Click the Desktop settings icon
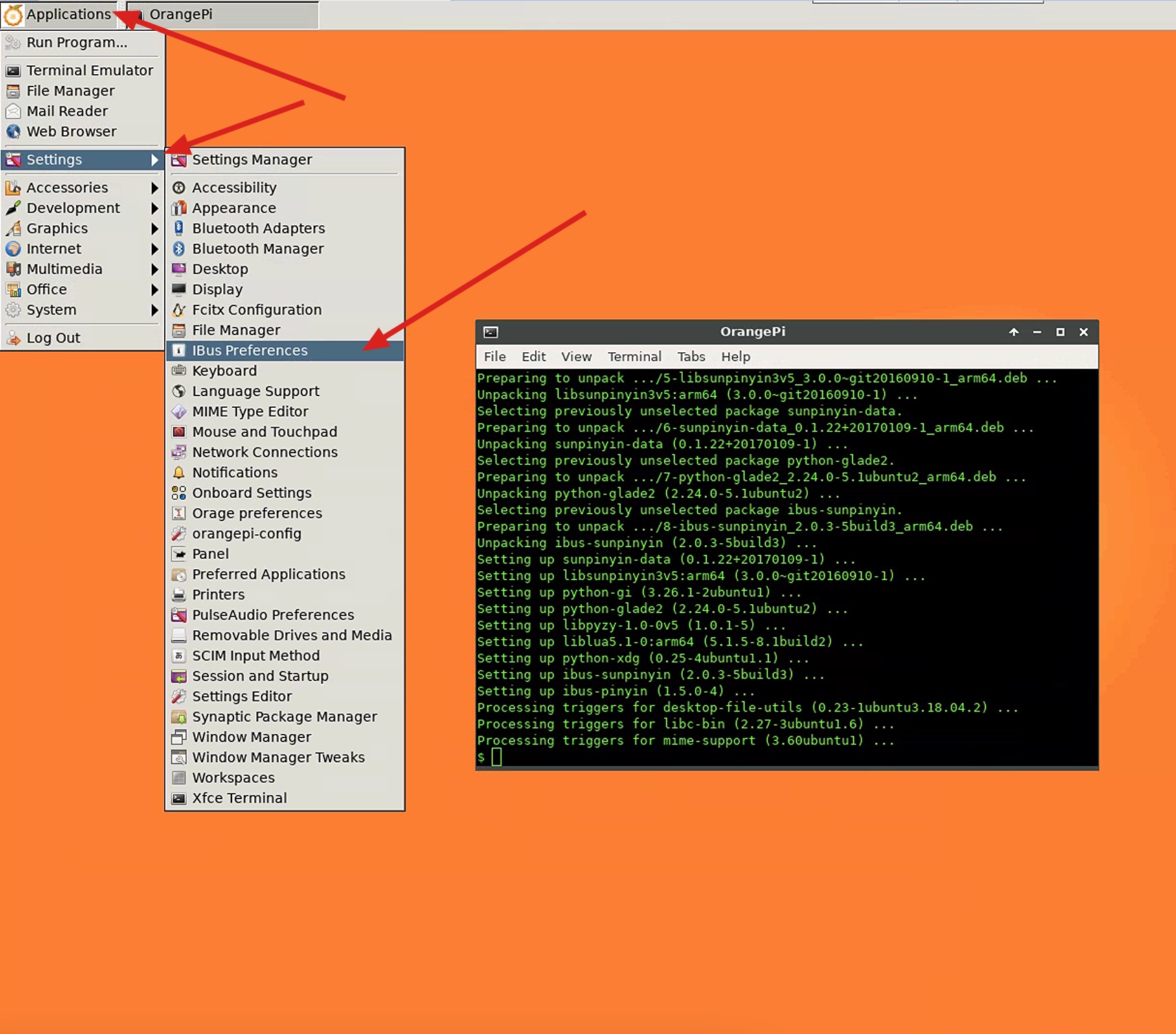The width and height of the screenshot is (1176, 1034). point(179,269)
